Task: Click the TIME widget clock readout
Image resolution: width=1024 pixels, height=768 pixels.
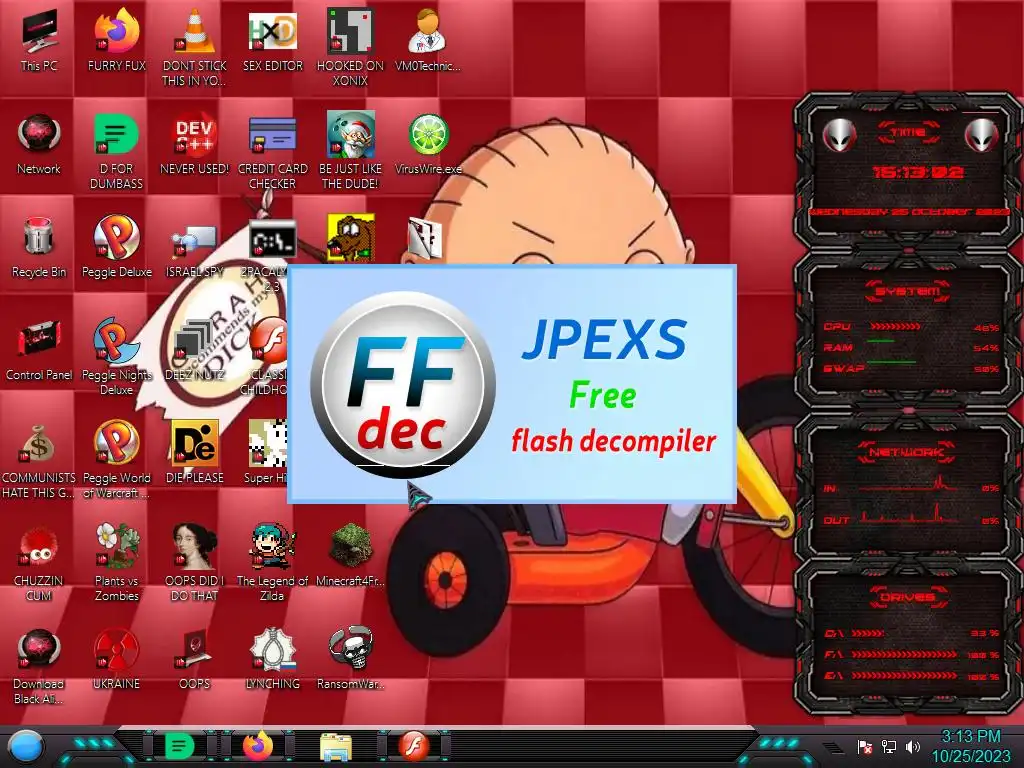Action: [918, 172]
